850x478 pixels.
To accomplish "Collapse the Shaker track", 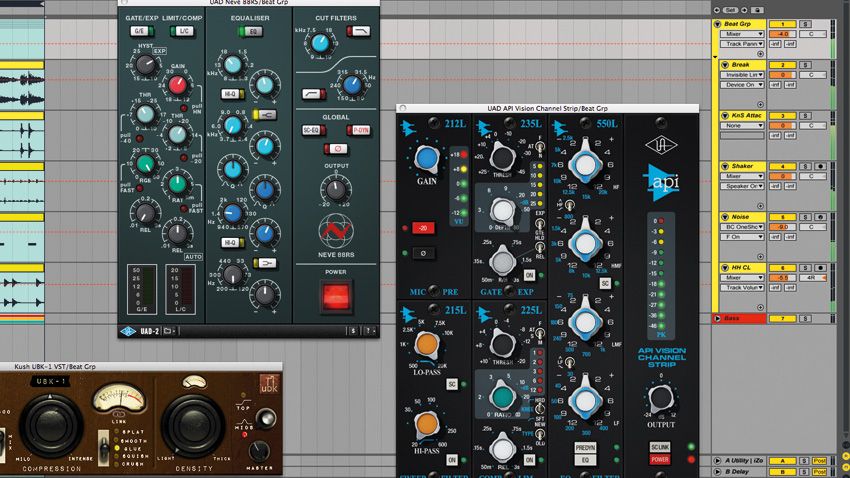I will click(725, 166).
